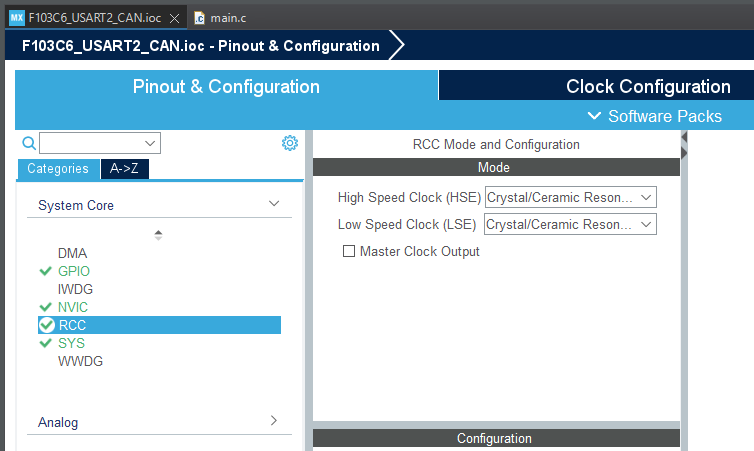This screenshot has width=754, height=451.
Task: Collapse the System Core category
Action: coord(274,204)
